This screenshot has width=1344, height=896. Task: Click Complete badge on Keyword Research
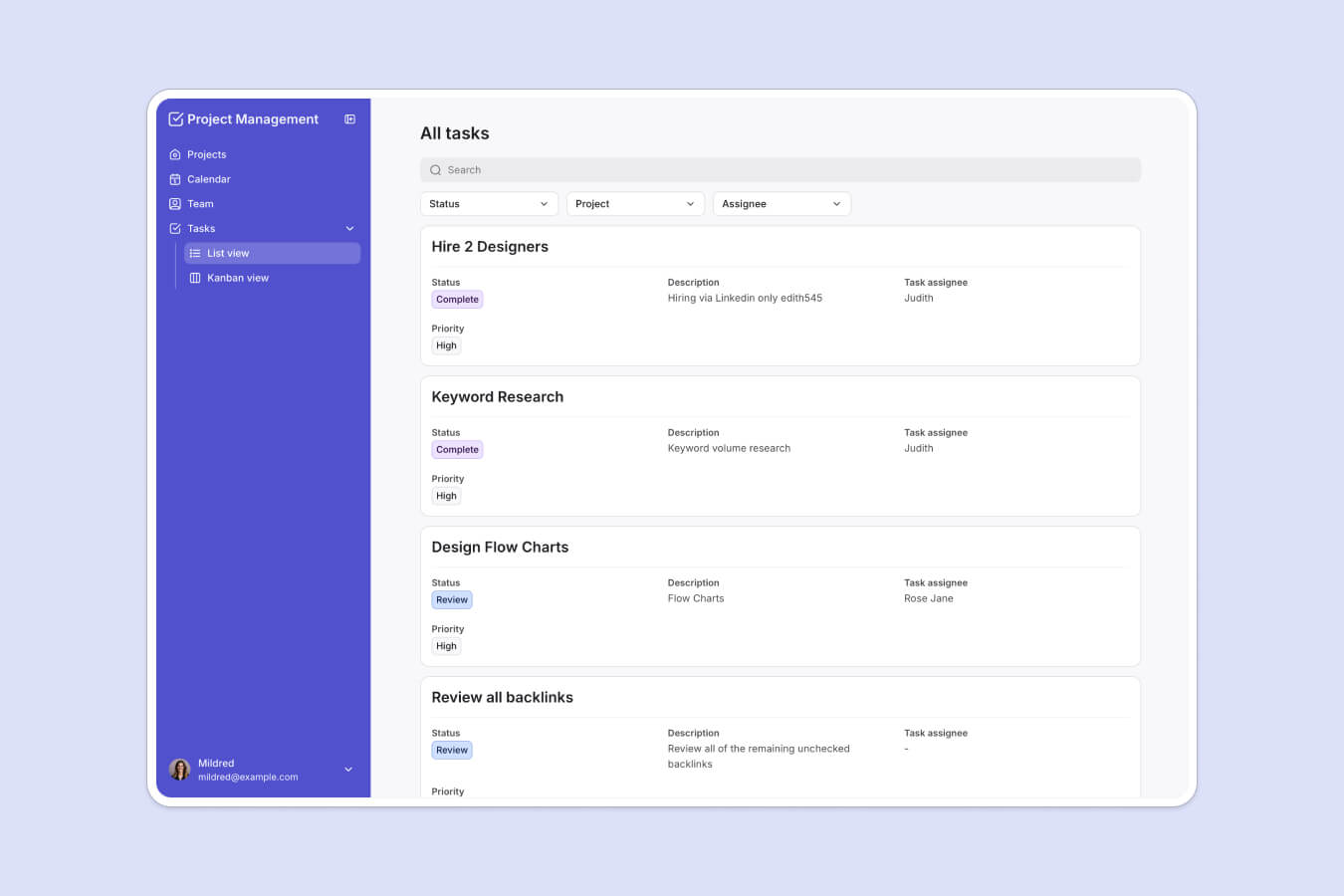(x=457, y=450)
